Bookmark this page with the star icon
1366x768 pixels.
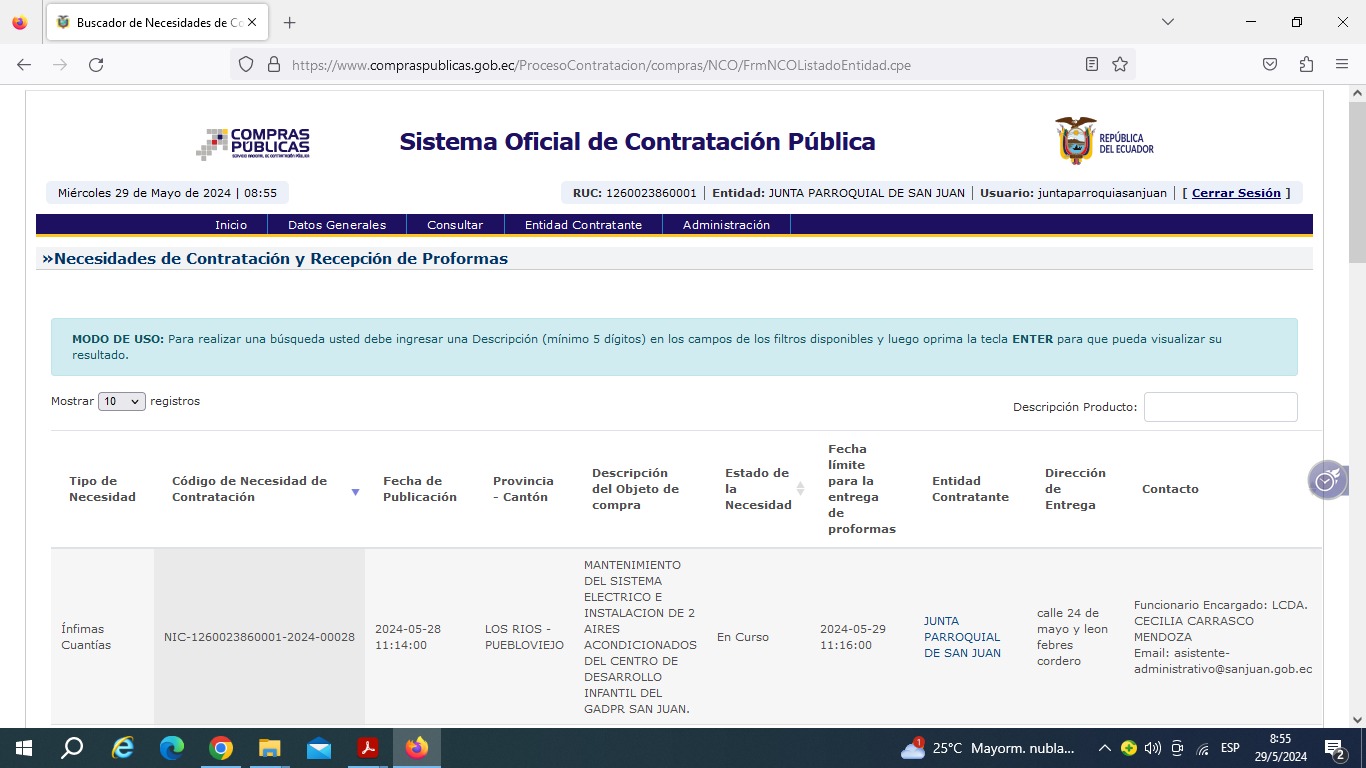point(1120,65)
